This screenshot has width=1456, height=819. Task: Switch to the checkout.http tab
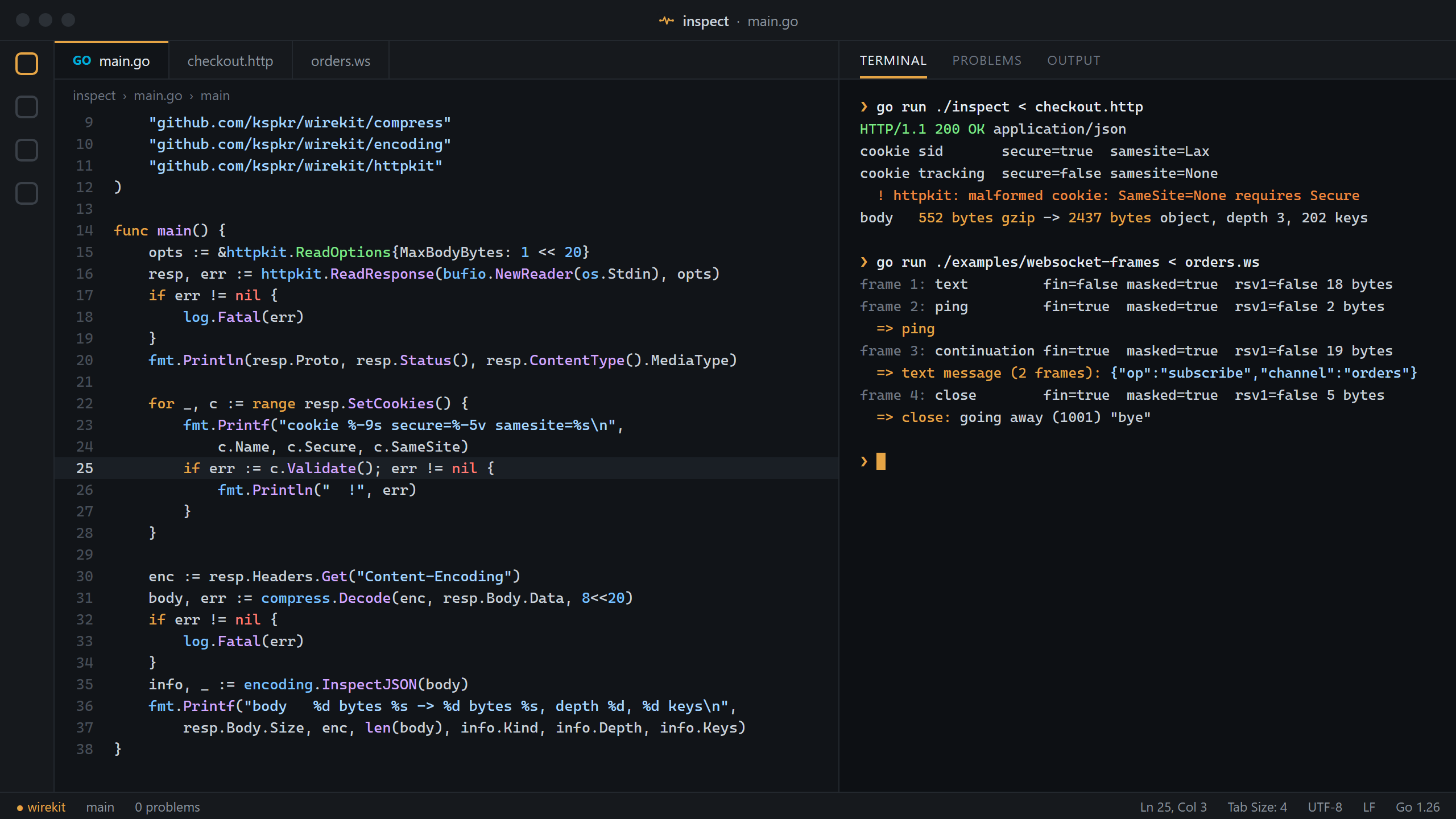(x=230, y=61)
